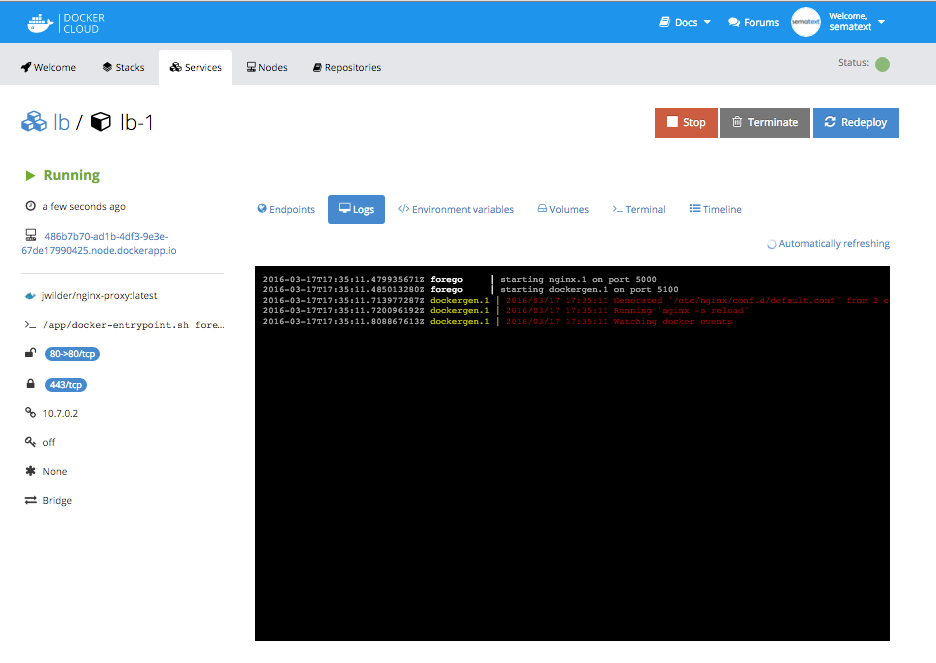Viewport: 936px width, 663px height.
Task: Click the Docs book icon
Action: pos(664,22)
